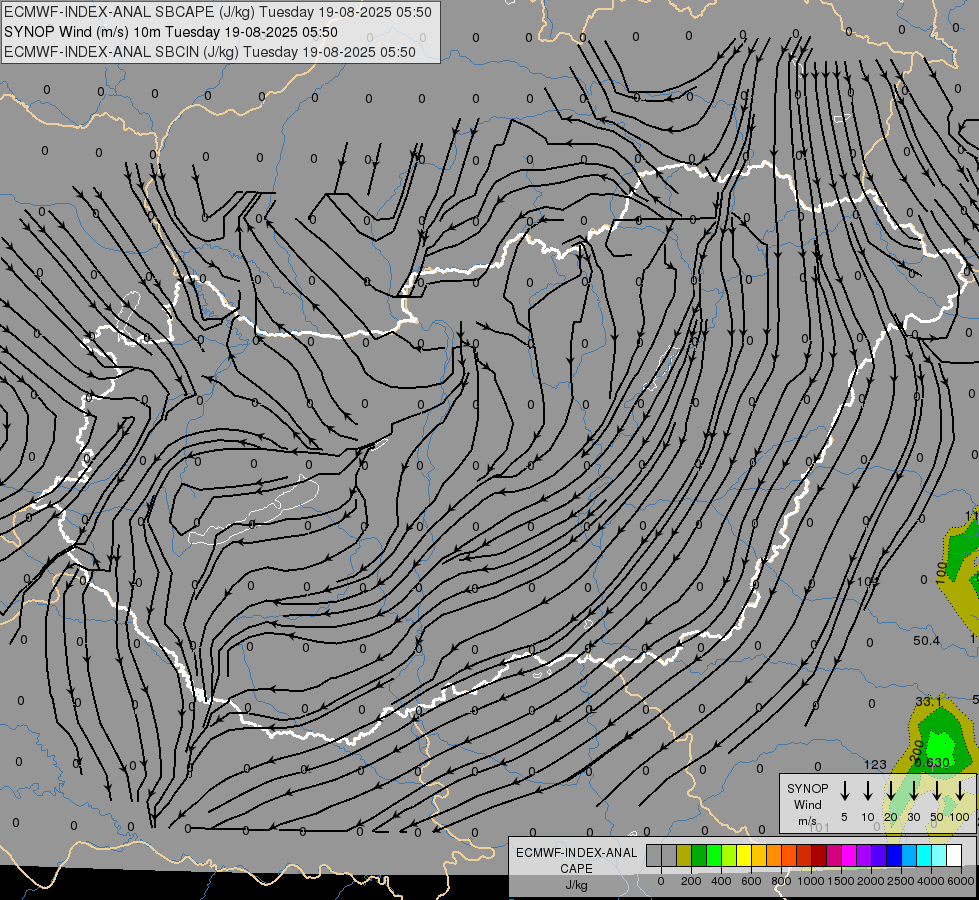
Task: Click the m/s unit in wind legend
Action: [x=807, y=821]
